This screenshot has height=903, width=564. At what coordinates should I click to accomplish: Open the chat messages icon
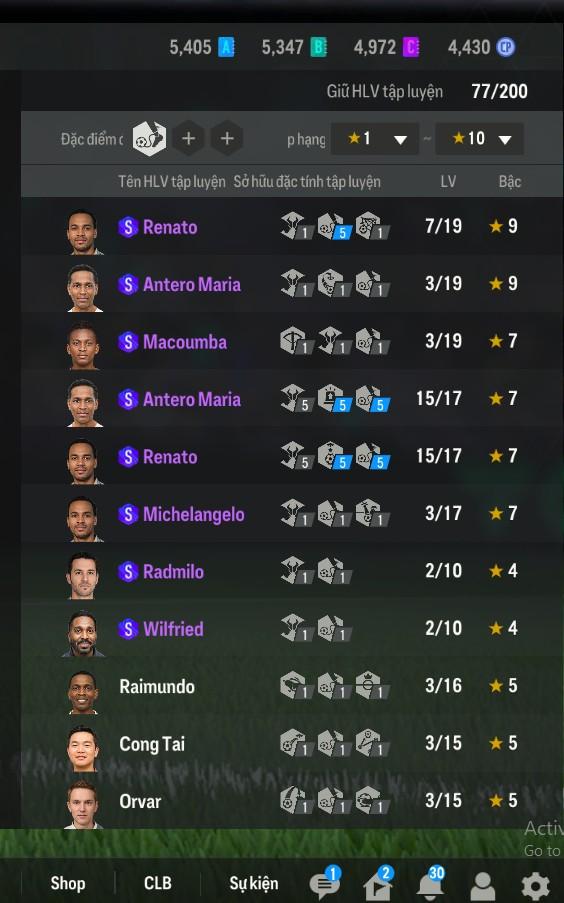[x=324, y=883]
